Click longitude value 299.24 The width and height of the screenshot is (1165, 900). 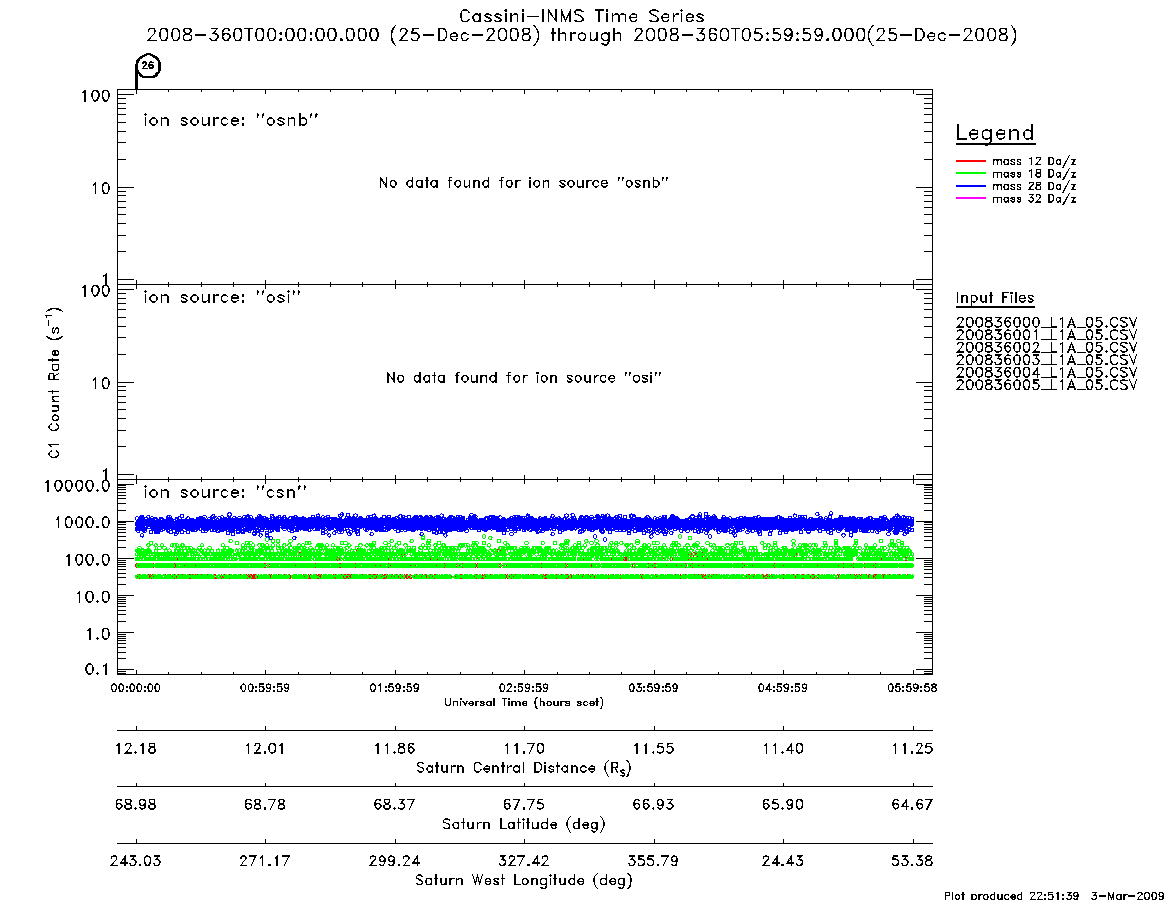(395, 861)
